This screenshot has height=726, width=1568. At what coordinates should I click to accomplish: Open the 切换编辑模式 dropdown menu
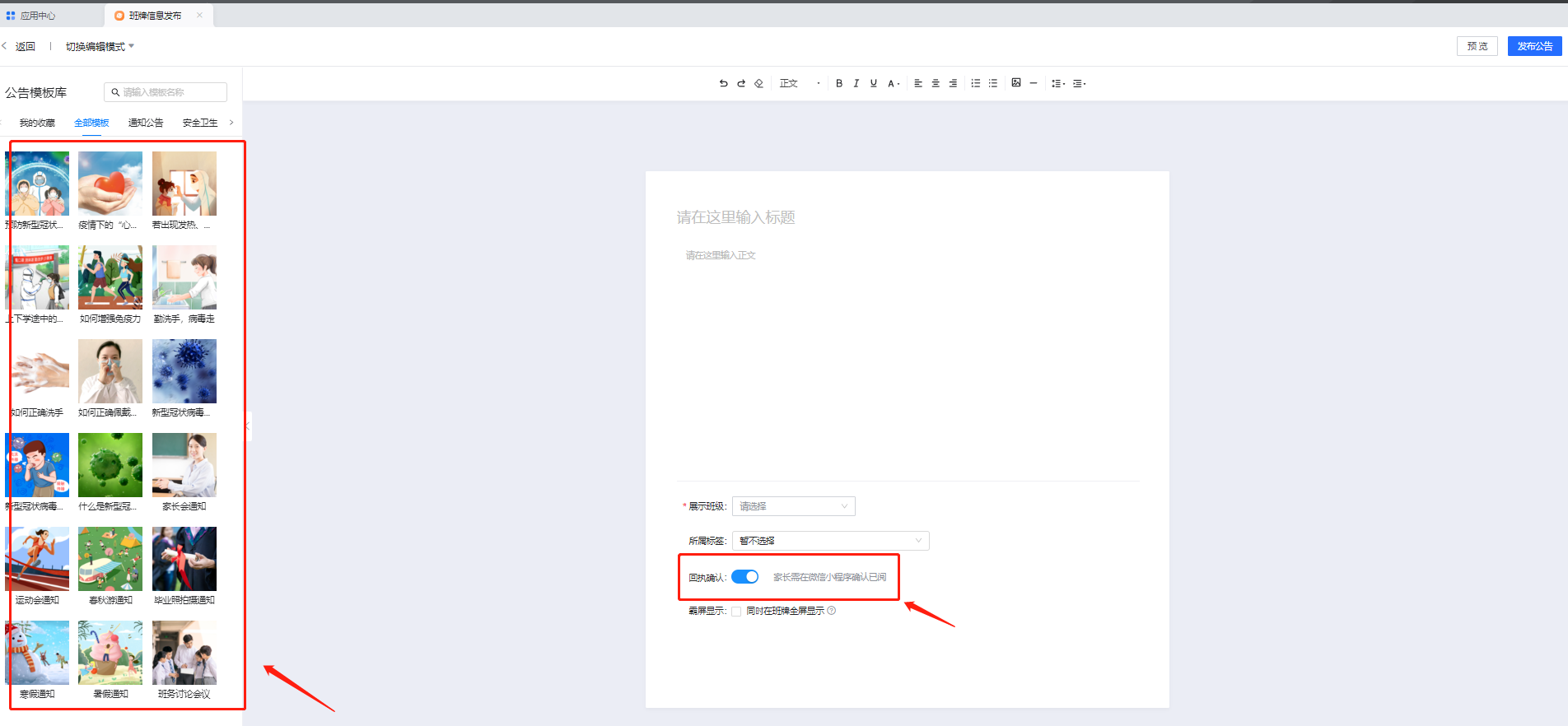tap(100, 47)
